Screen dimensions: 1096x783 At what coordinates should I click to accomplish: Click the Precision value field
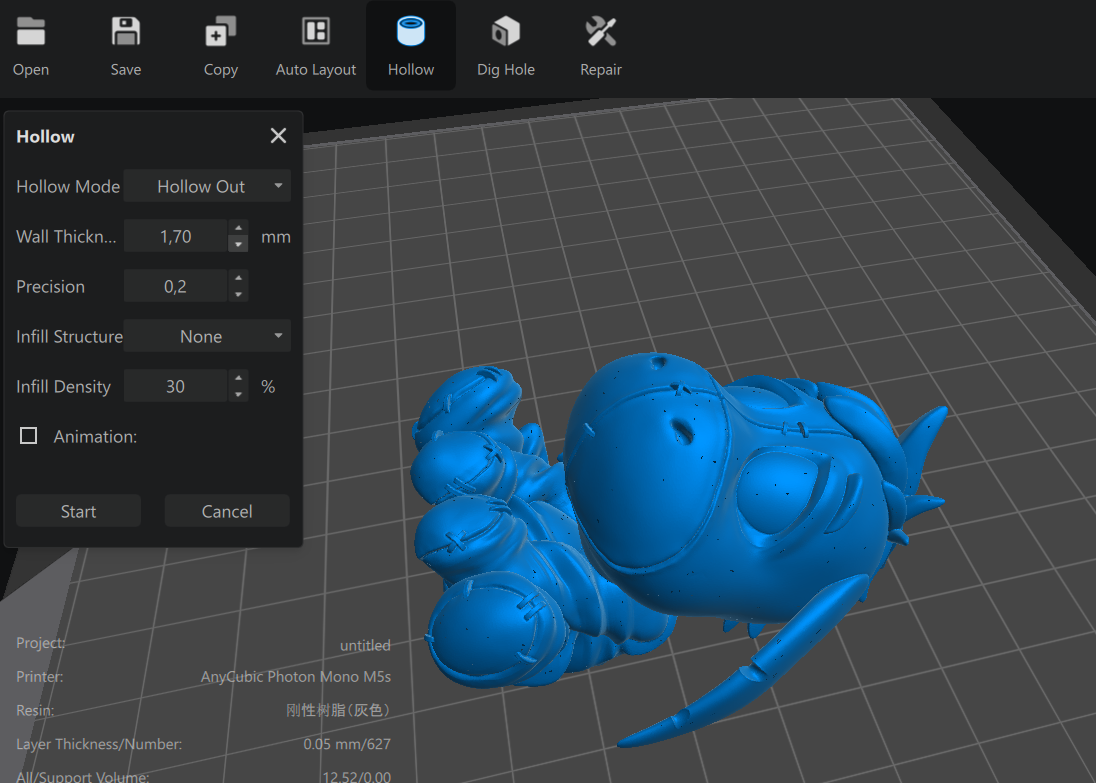click(x=175, y=287)
